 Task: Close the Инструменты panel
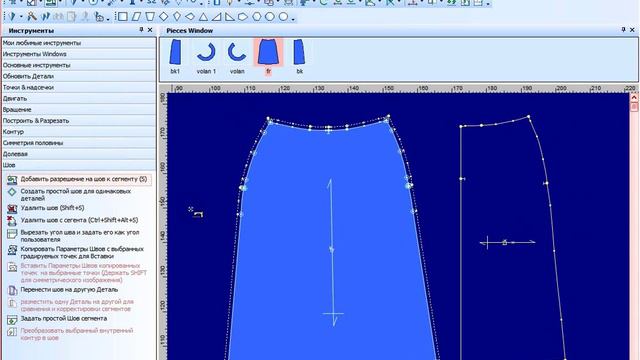tap(150, 30)
